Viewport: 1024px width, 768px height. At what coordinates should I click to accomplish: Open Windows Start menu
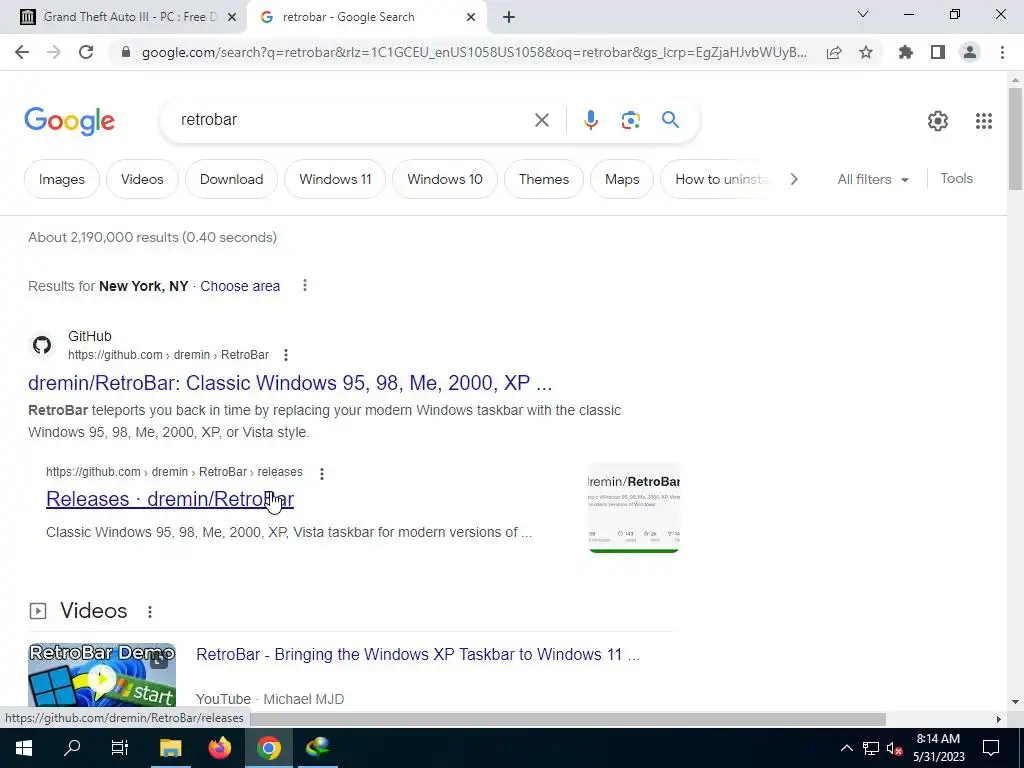click(x=24, y=748)
